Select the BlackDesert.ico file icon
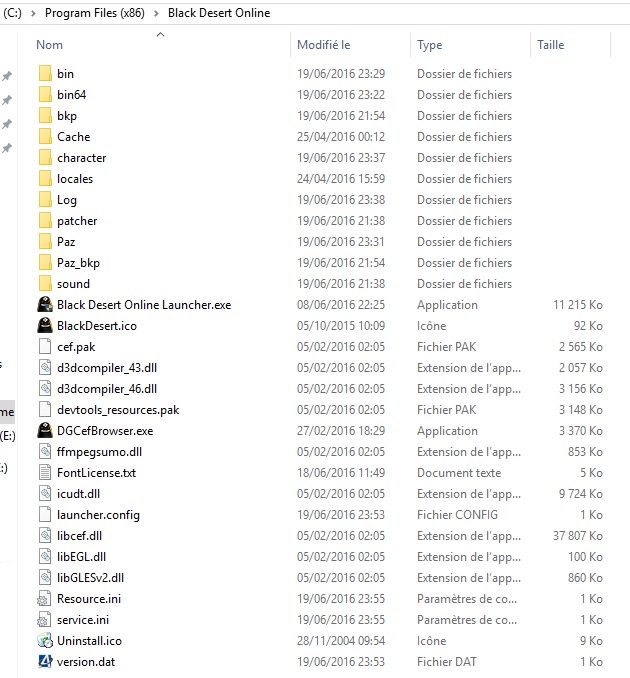Image resolution: width=630 pixels, height=678 pixels. click(44, 326)
